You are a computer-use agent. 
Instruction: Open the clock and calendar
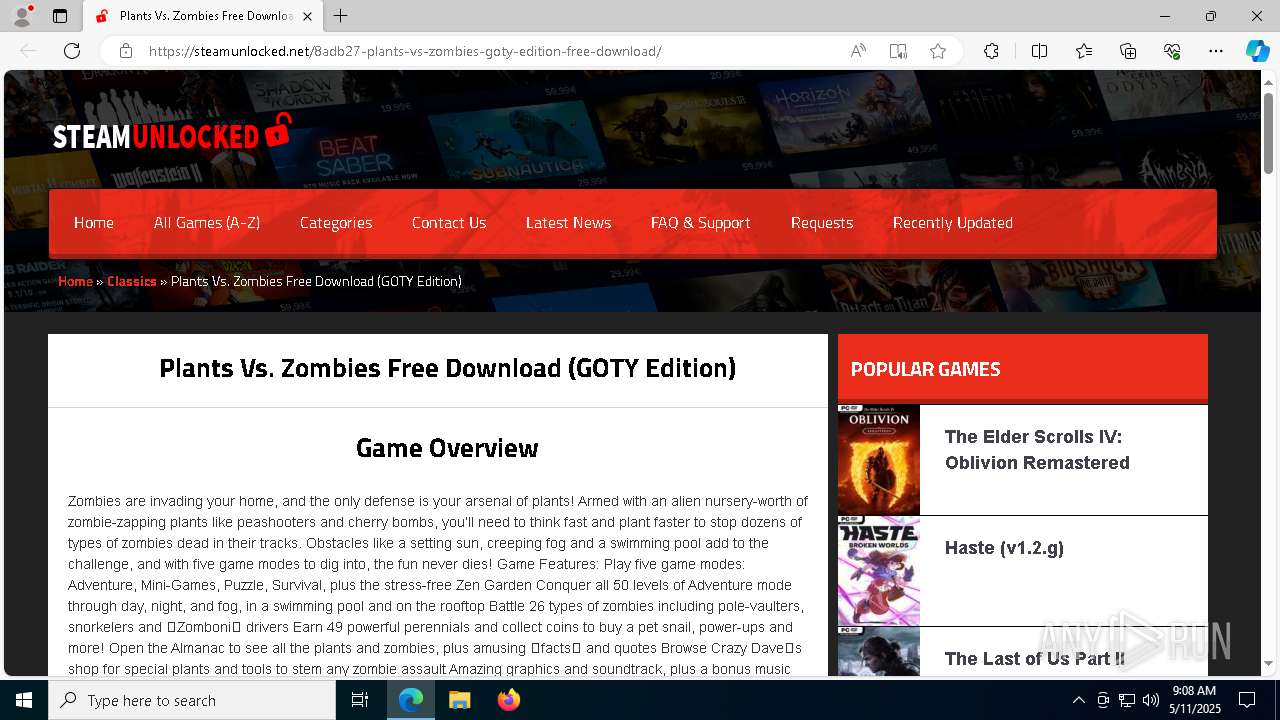pos(1194,700)
